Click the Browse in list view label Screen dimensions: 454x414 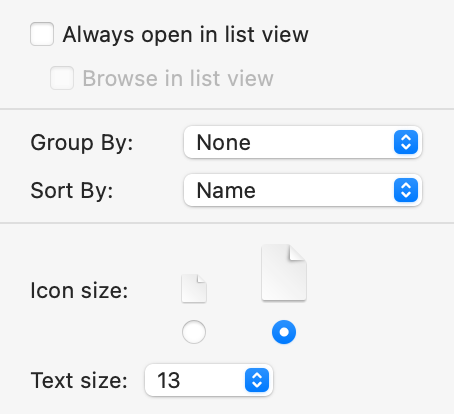coord(178,78)
